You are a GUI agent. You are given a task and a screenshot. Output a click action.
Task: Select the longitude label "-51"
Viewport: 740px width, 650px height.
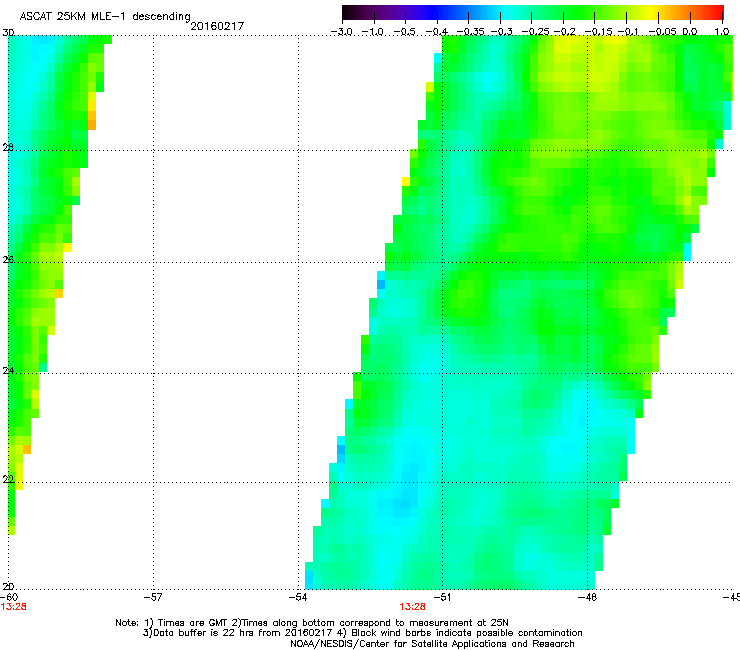442,597
